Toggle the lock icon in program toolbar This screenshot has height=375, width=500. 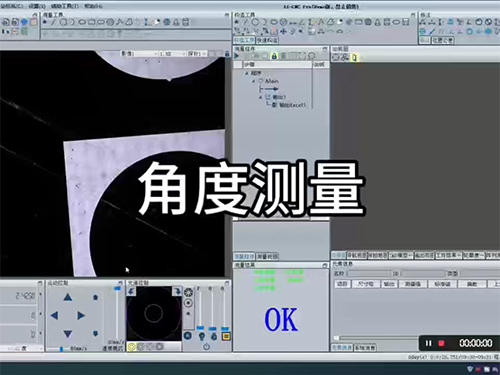[x=274, y=56]
